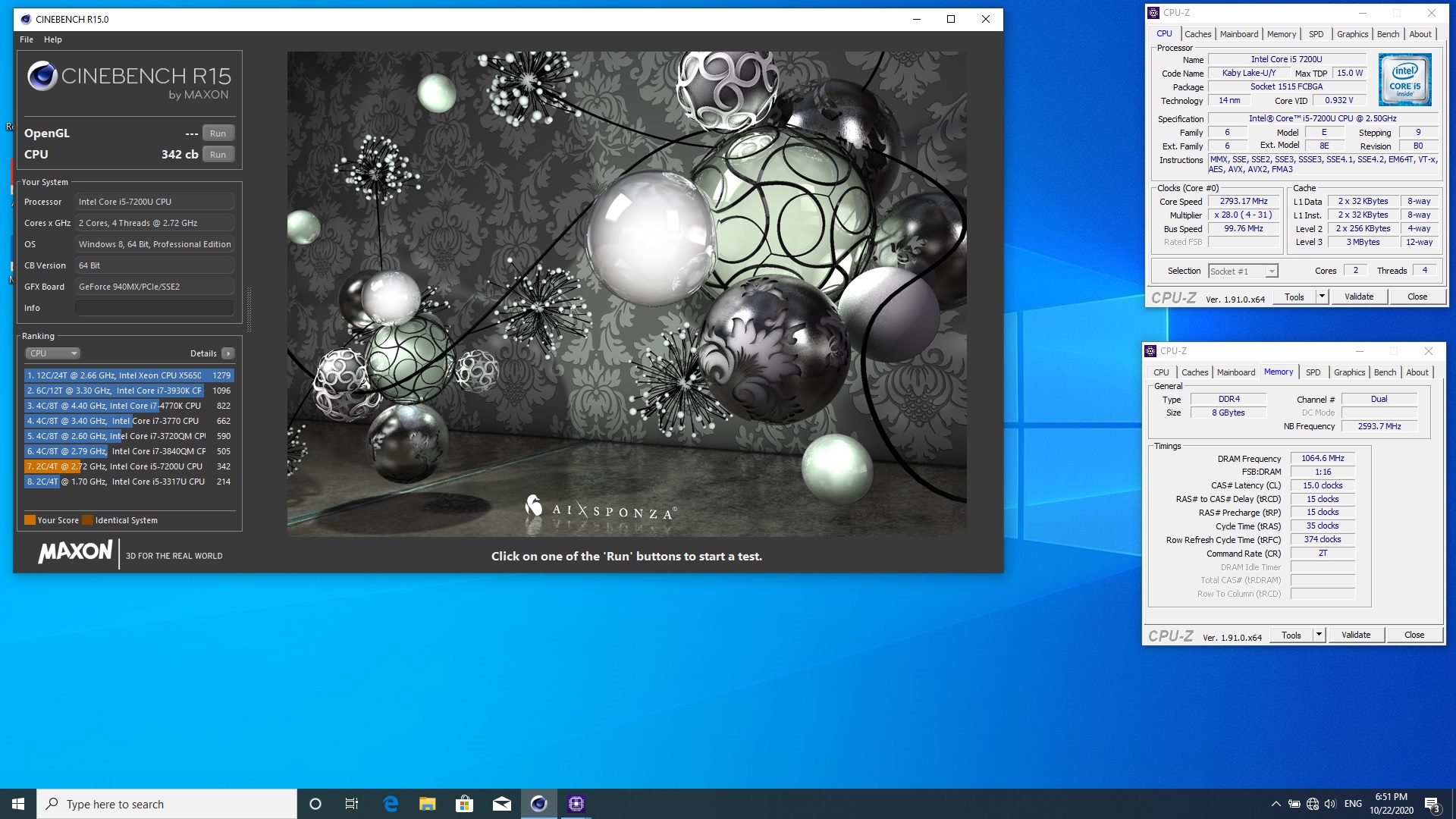Click Validate in top CPU-Z window
1456x819 pixels.
click(x=1359, y=297)
